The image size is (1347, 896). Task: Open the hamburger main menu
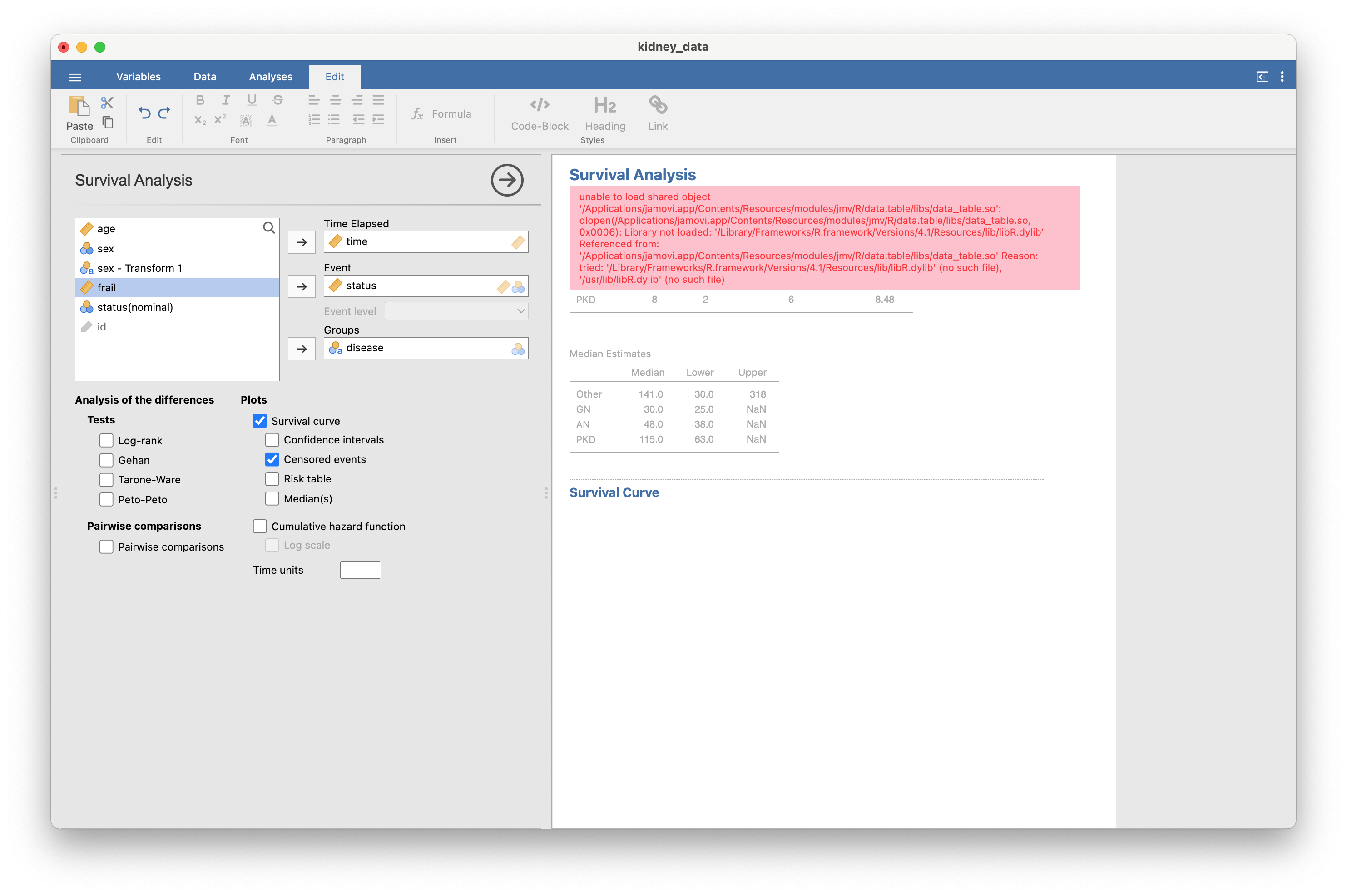[75, 77]
